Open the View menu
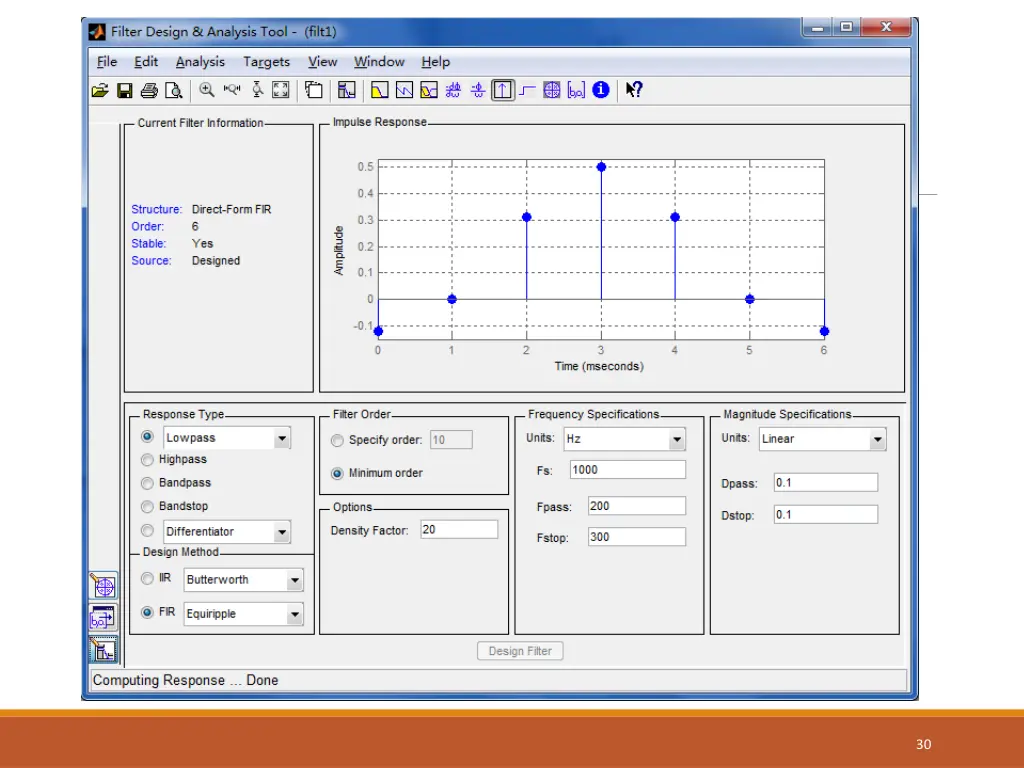 (x=323, y=62)
